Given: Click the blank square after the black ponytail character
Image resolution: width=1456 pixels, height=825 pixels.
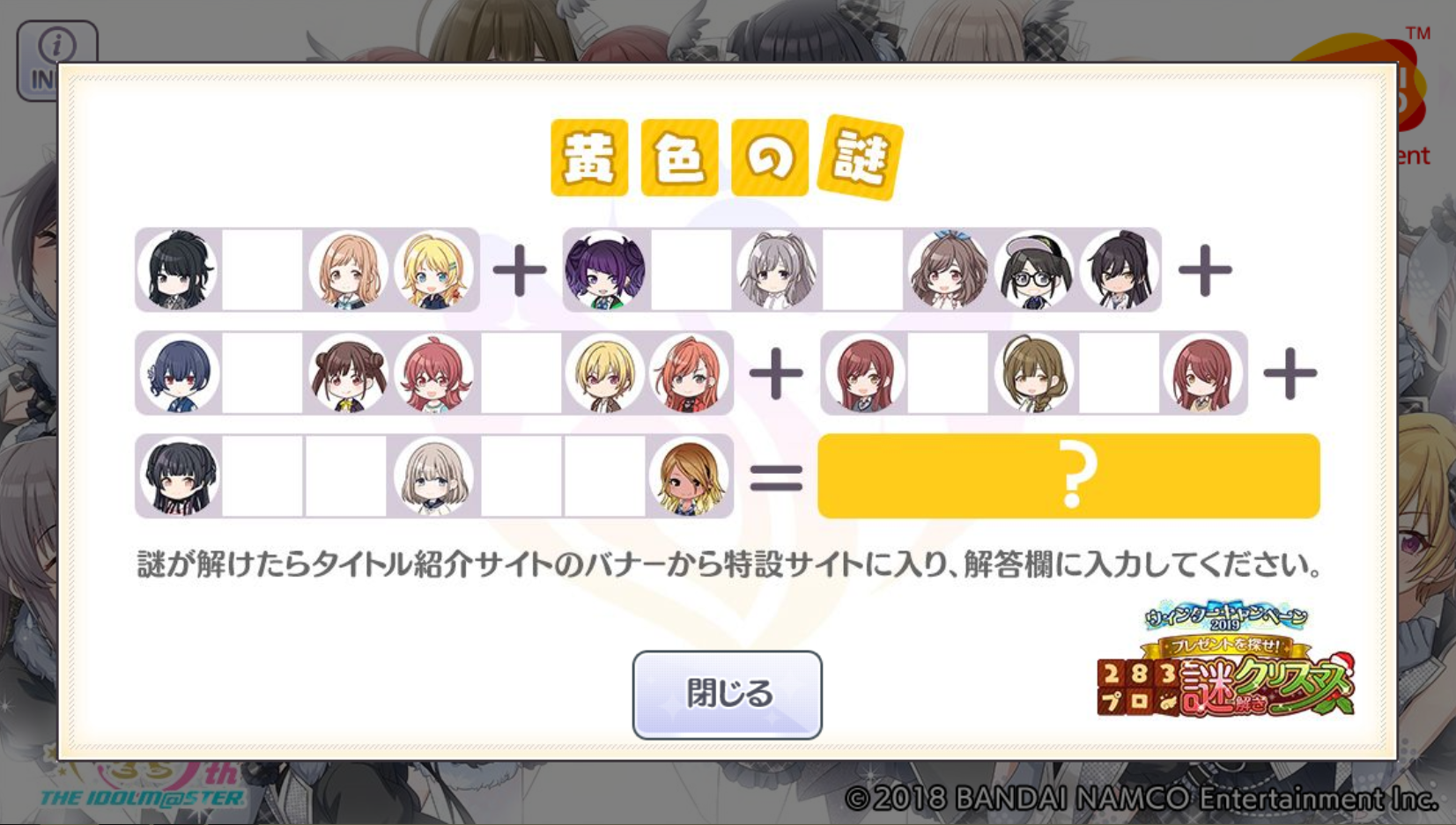Looking at the screenshot, I should pos(262,269).
